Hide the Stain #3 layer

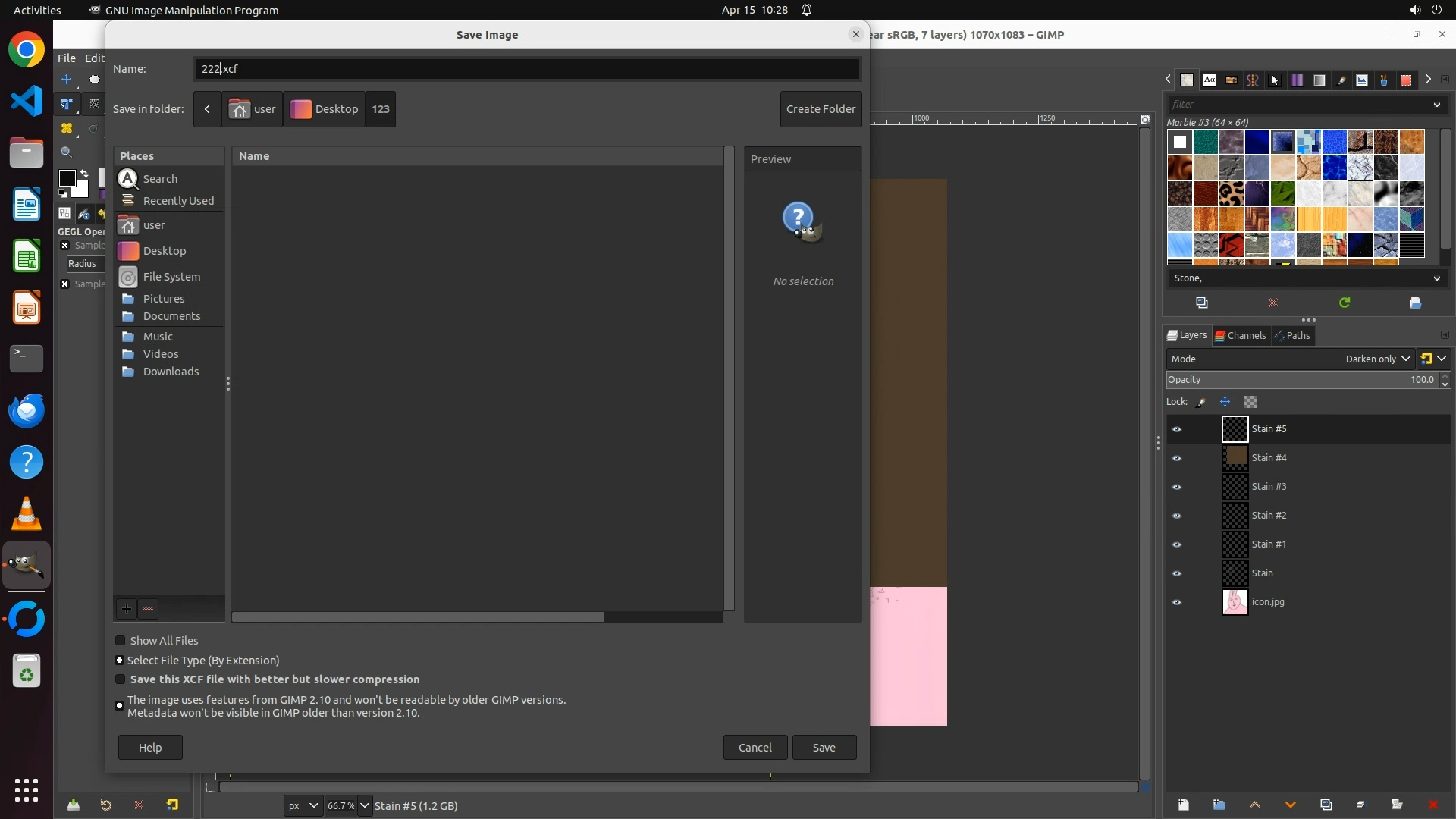click(x=1177, y=487)
